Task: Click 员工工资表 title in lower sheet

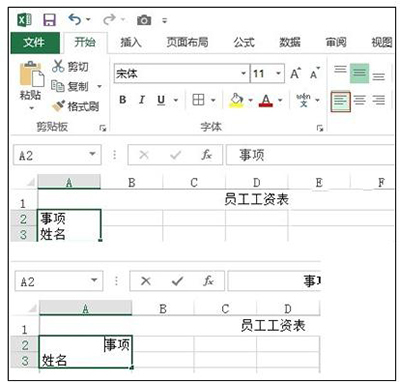Action: pos(273,326)
